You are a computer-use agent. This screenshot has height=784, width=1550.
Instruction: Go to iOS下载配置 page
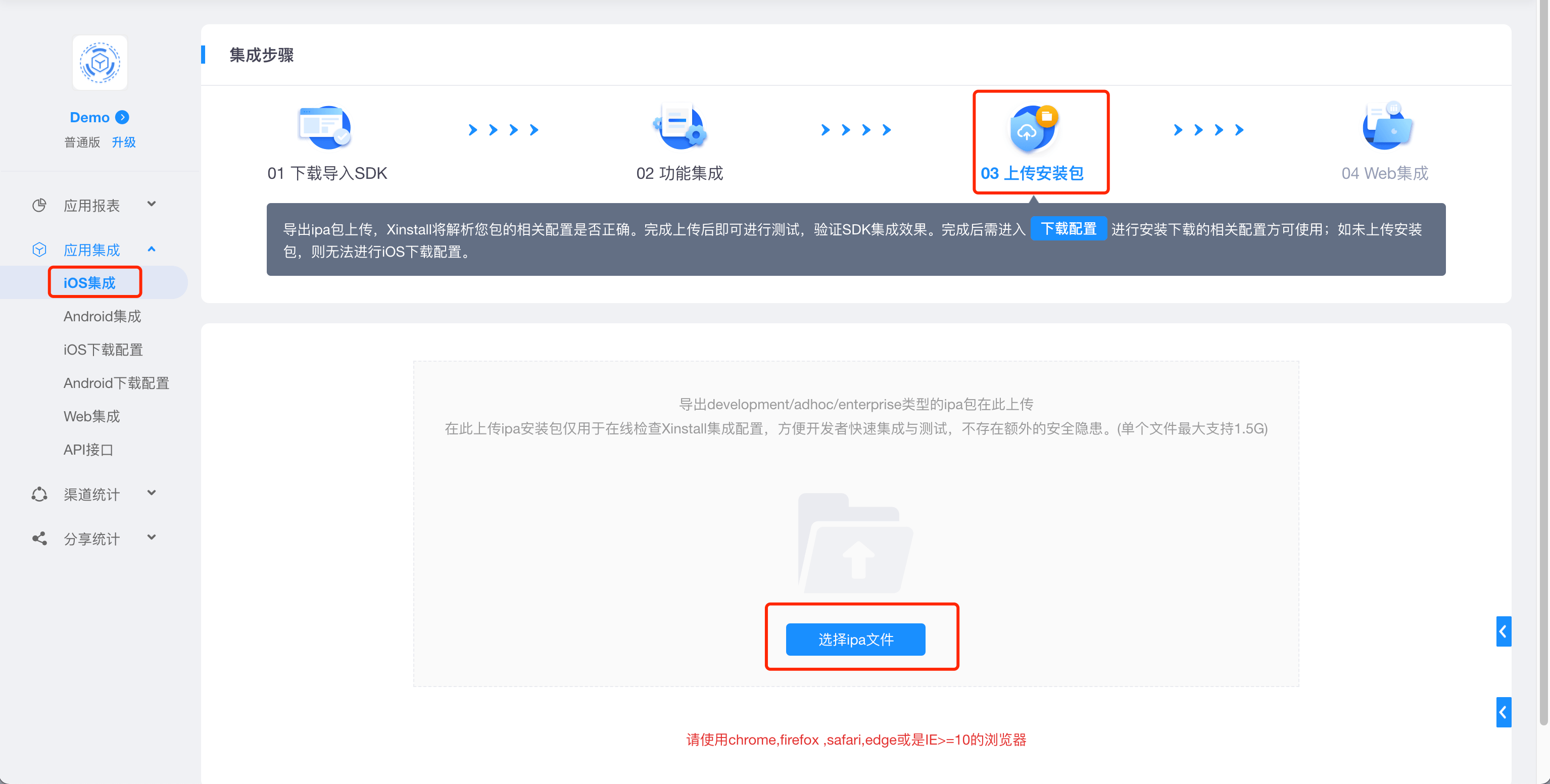[x=103, y=350]
